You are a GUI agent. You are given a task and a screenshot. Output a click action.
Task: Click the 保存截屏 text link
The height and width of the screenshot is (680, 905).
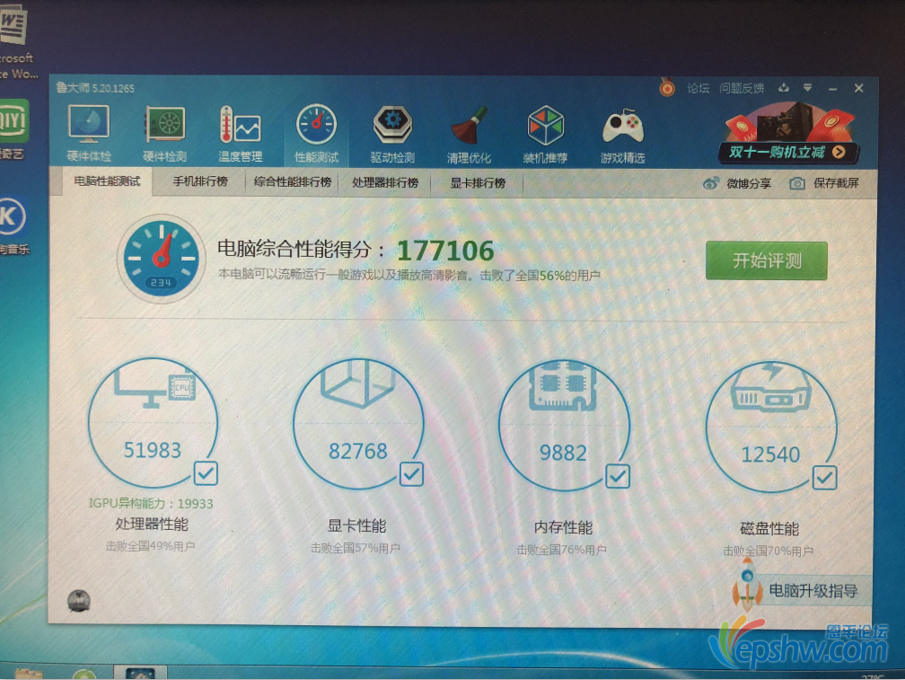836,184
